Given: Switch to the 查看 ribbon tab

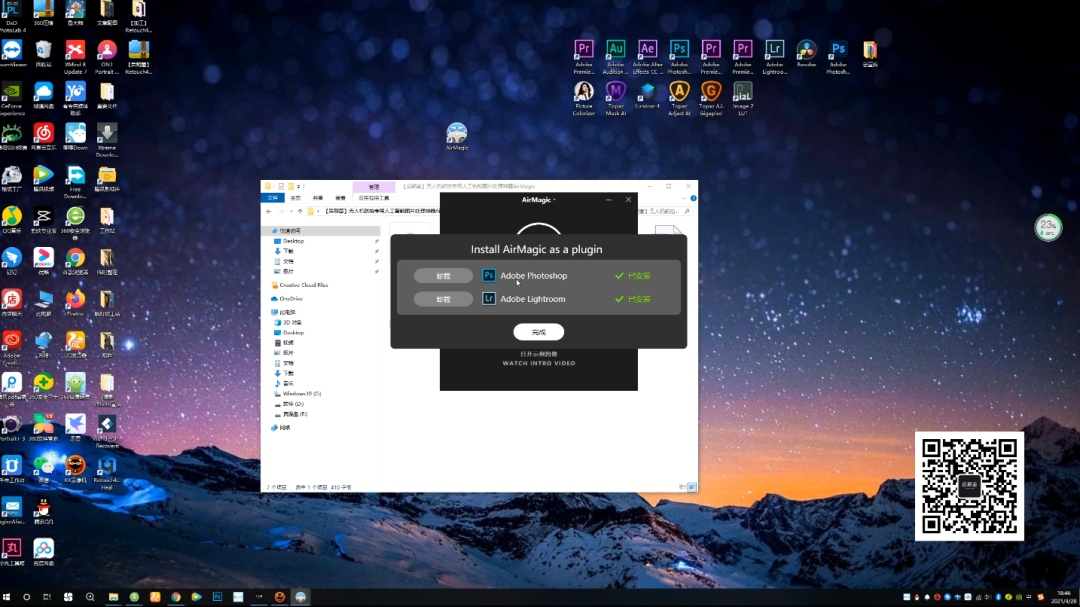Looking at the screenshot, I should click(340, 198).
